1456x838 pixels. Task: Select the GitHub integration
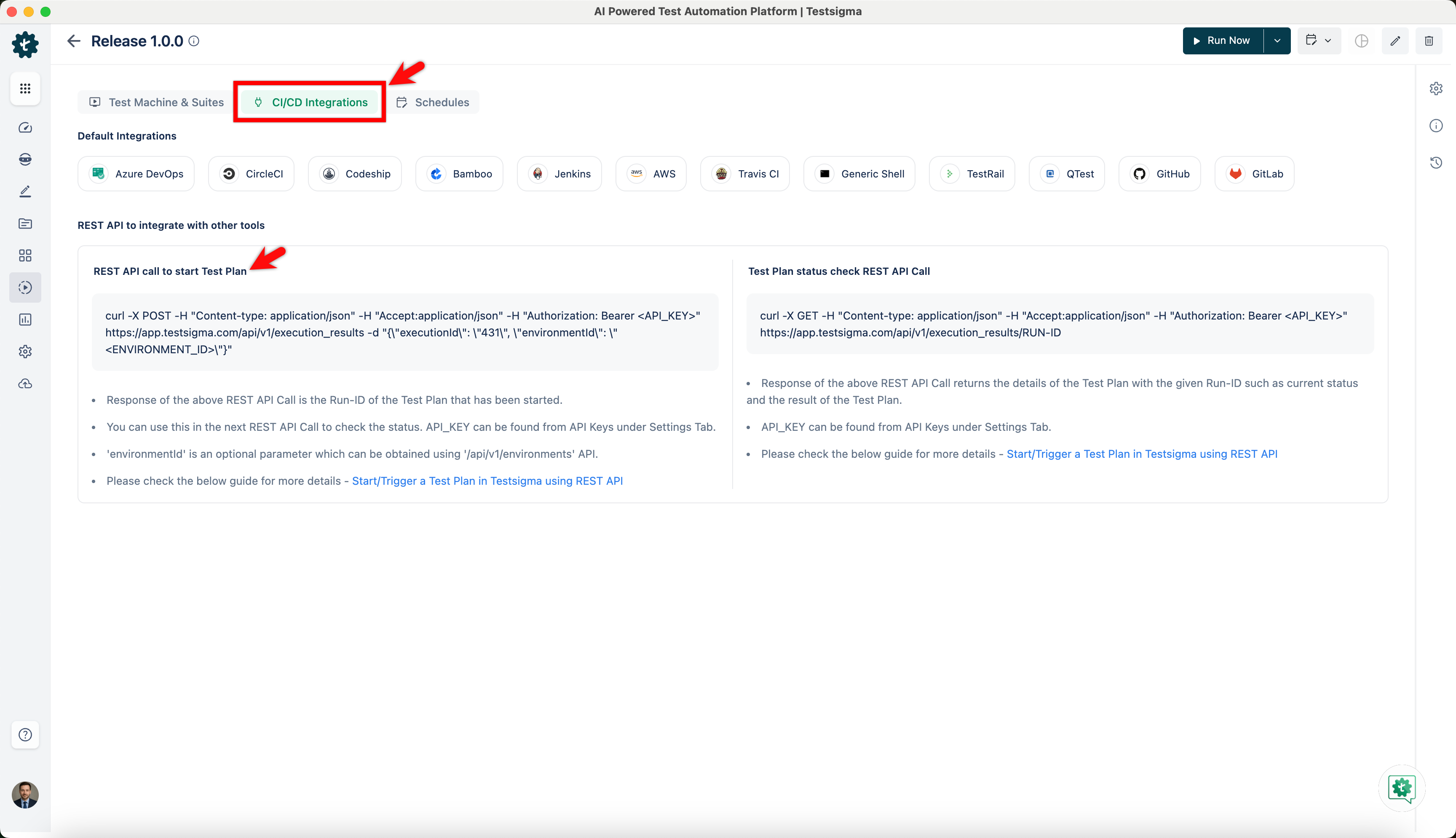pos(1159,174)
